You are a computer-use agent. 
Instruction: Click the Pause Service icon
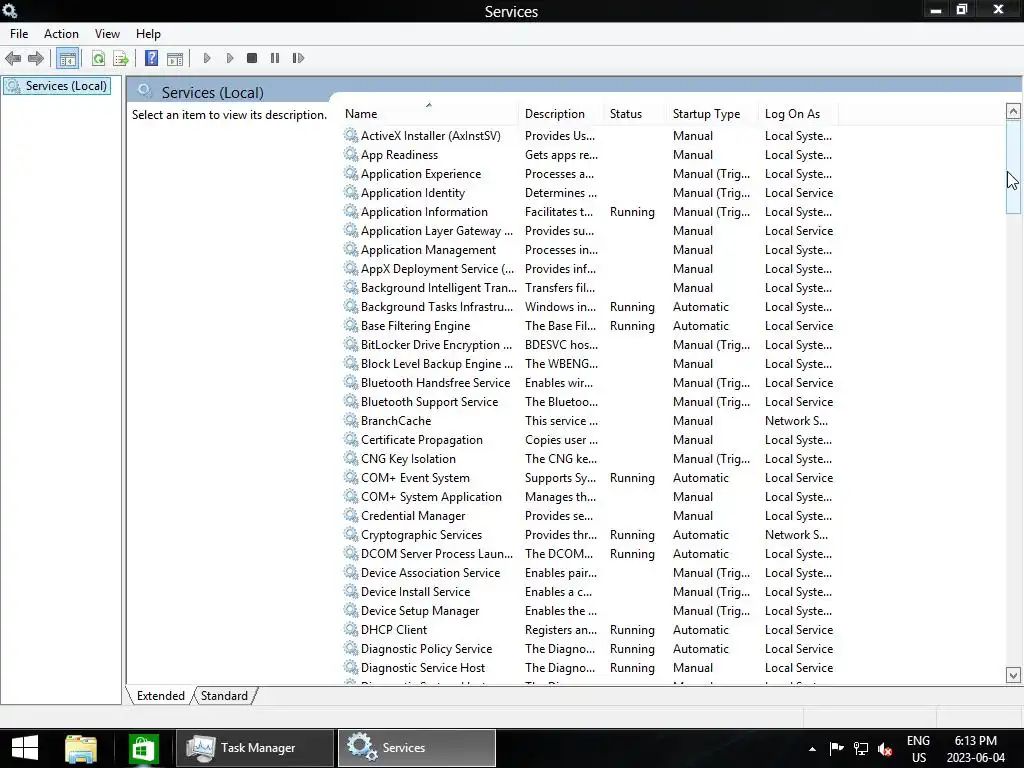pos(275,58)
